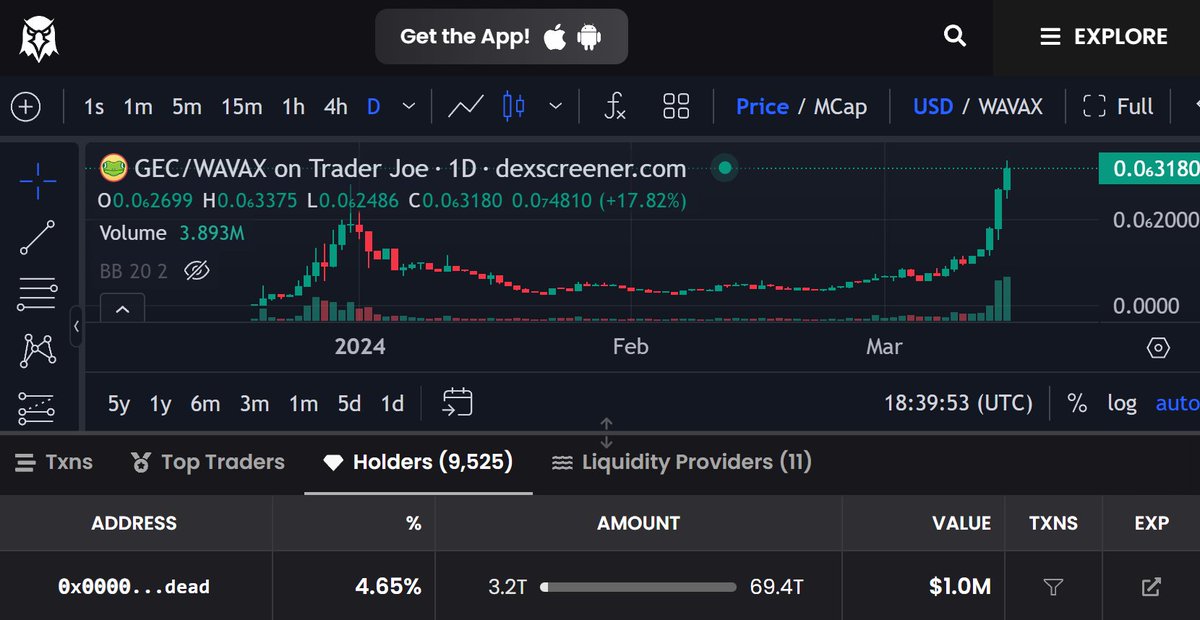The width and height of the screenshot is (1200, 620).
Task: Filter transactions for 0x0000...dead holder
Action: tap(1052, 587)
